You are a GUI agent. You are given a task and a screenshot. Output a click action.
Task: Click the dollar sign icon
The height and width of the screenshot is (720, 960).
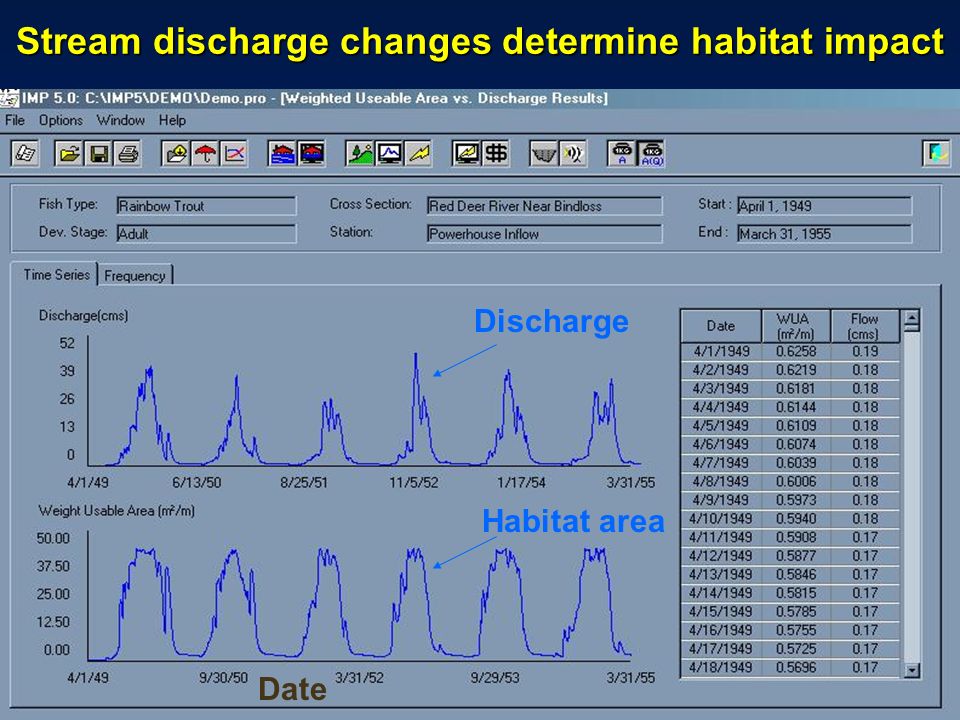point(495,153)
